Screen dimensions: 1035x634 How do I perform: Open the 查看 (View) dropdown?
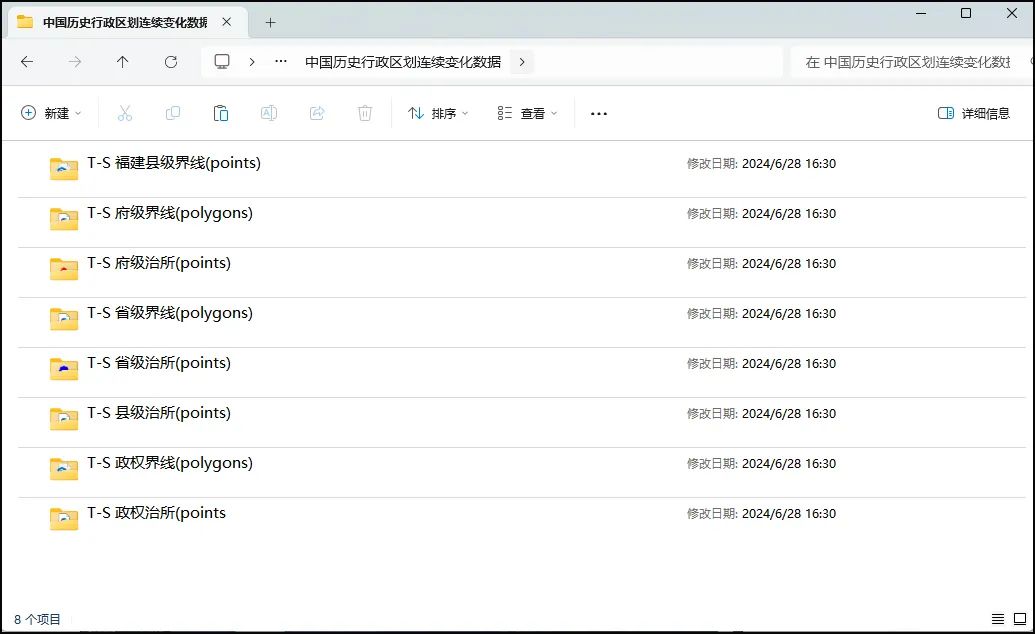[x=527, y=114]
